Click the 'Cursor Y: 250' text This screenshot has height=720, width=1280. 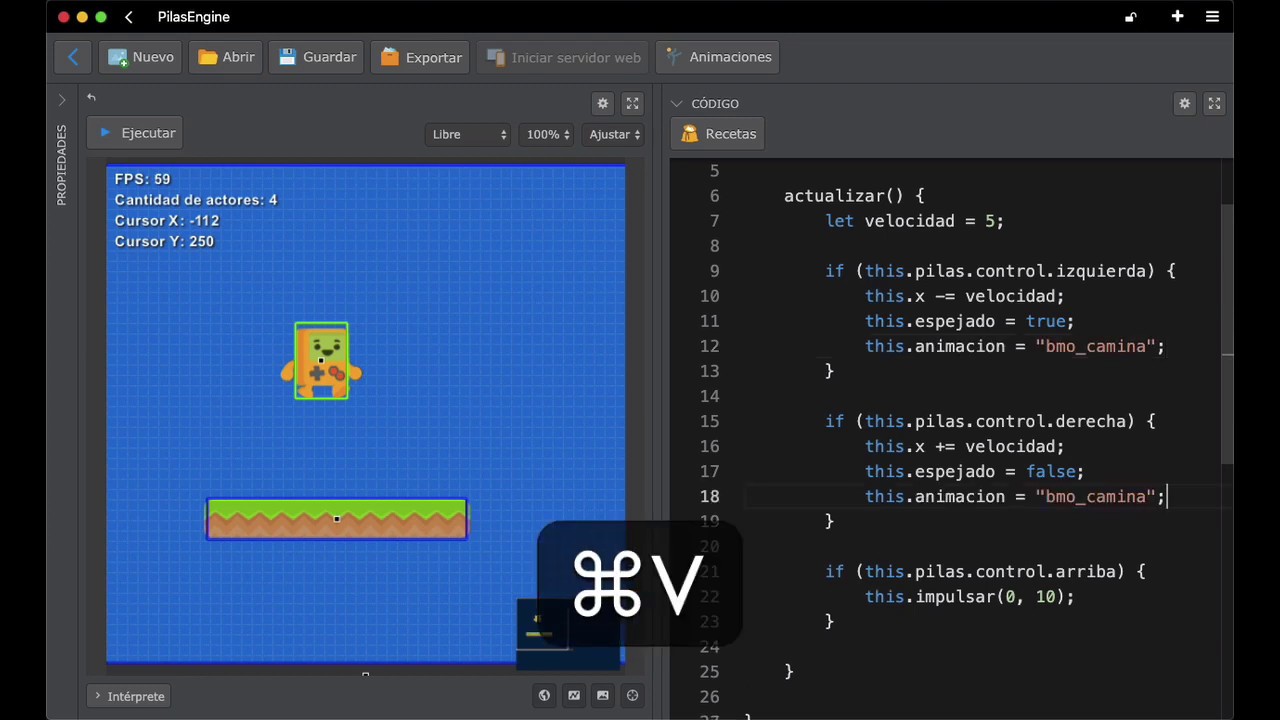coord(164,242)
